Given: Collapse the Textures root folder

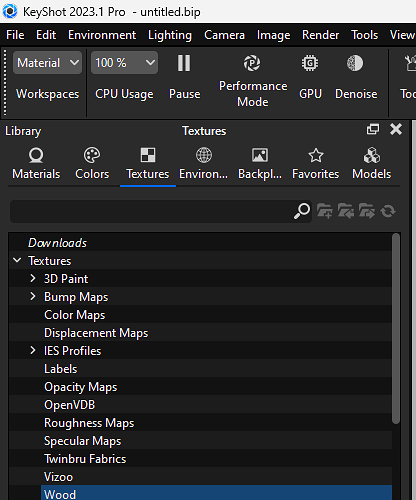Looking at the screenshot, I should click(17, 260).
